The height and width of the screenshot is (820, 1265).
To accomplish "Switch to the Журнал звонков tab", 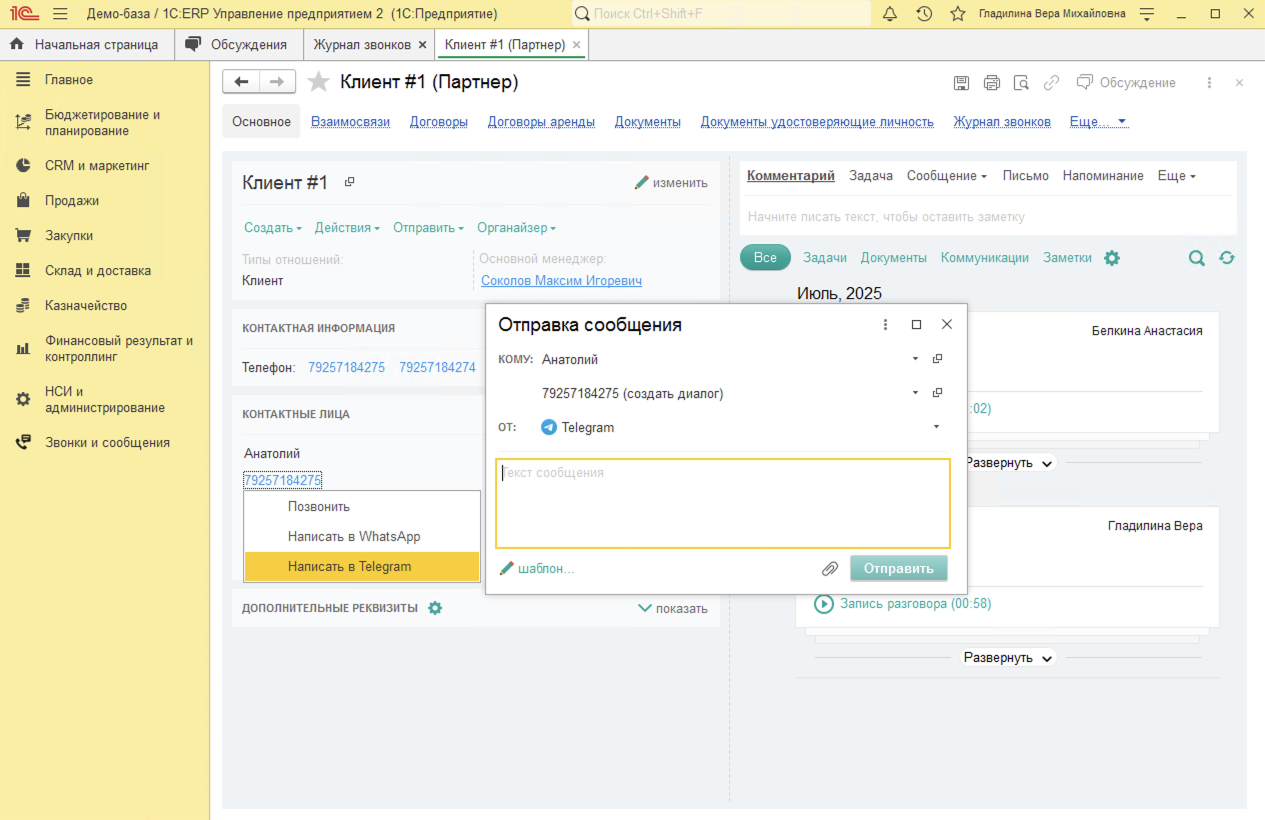I will 362,45.
